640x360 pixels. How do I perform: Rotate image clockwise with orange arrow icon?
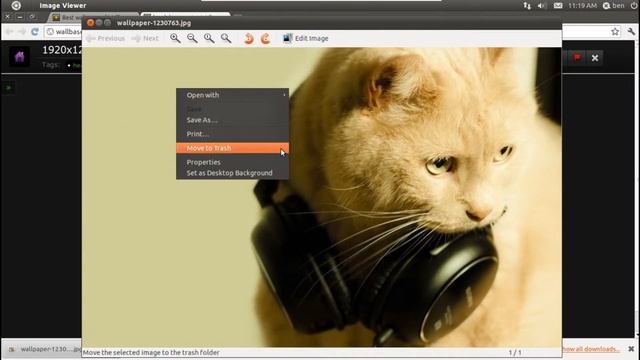[265, 38]
